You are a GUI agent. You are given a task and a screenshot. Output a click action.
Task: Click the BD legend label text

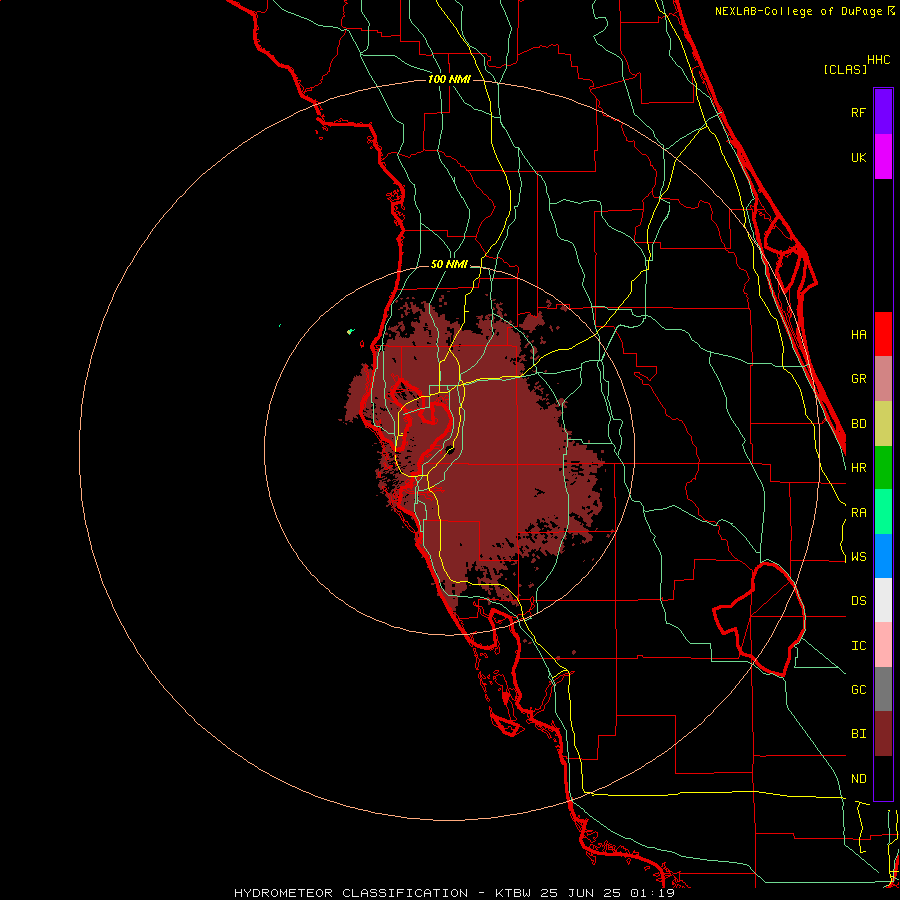pos(858,424)
